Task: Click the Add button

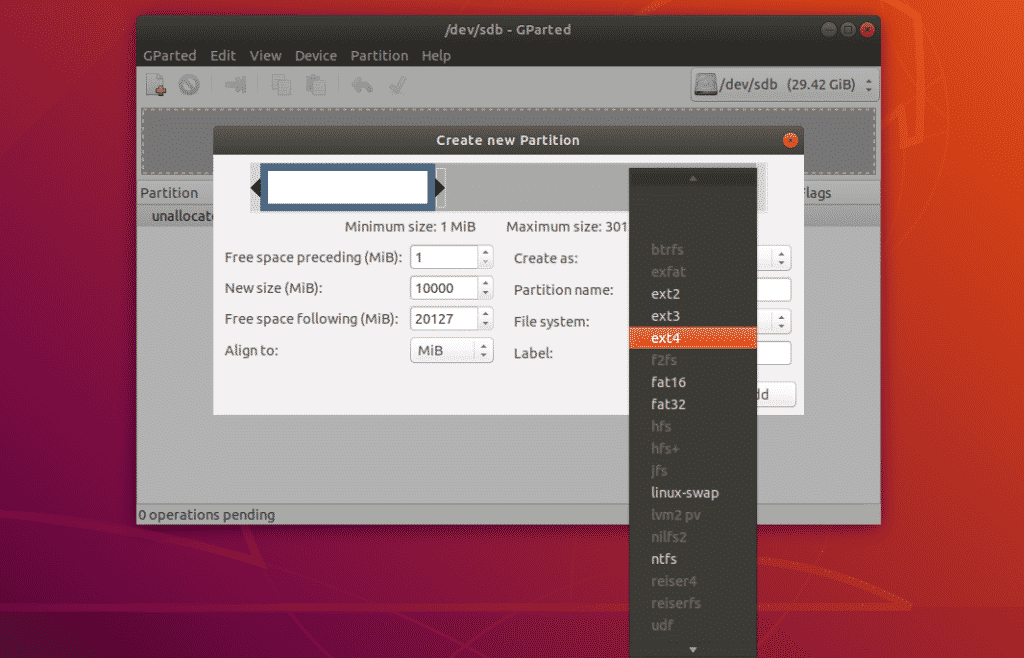Action: pyautogui.click(x=775, y=394)
